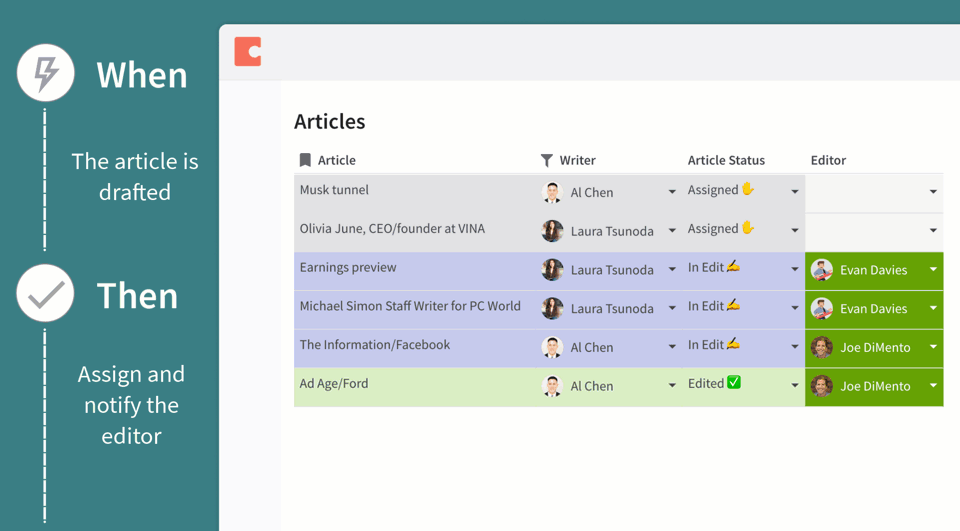960x531 pixels.
Task: Expand Article Status dropdown for Earnings preview
Action: pos(795,270)
